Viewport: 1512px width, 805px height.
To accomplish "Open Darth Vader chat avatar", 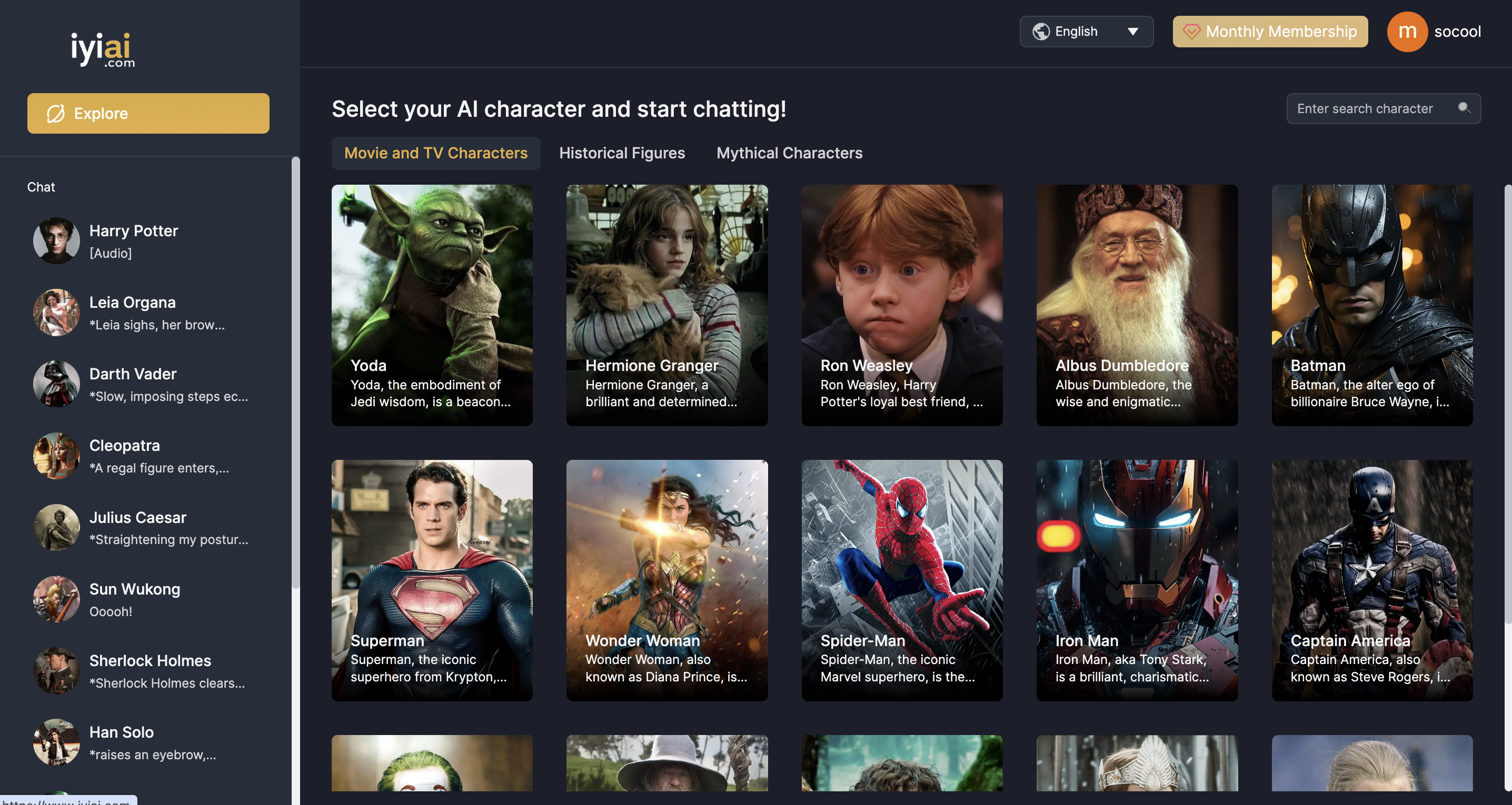I will (56, 384).
